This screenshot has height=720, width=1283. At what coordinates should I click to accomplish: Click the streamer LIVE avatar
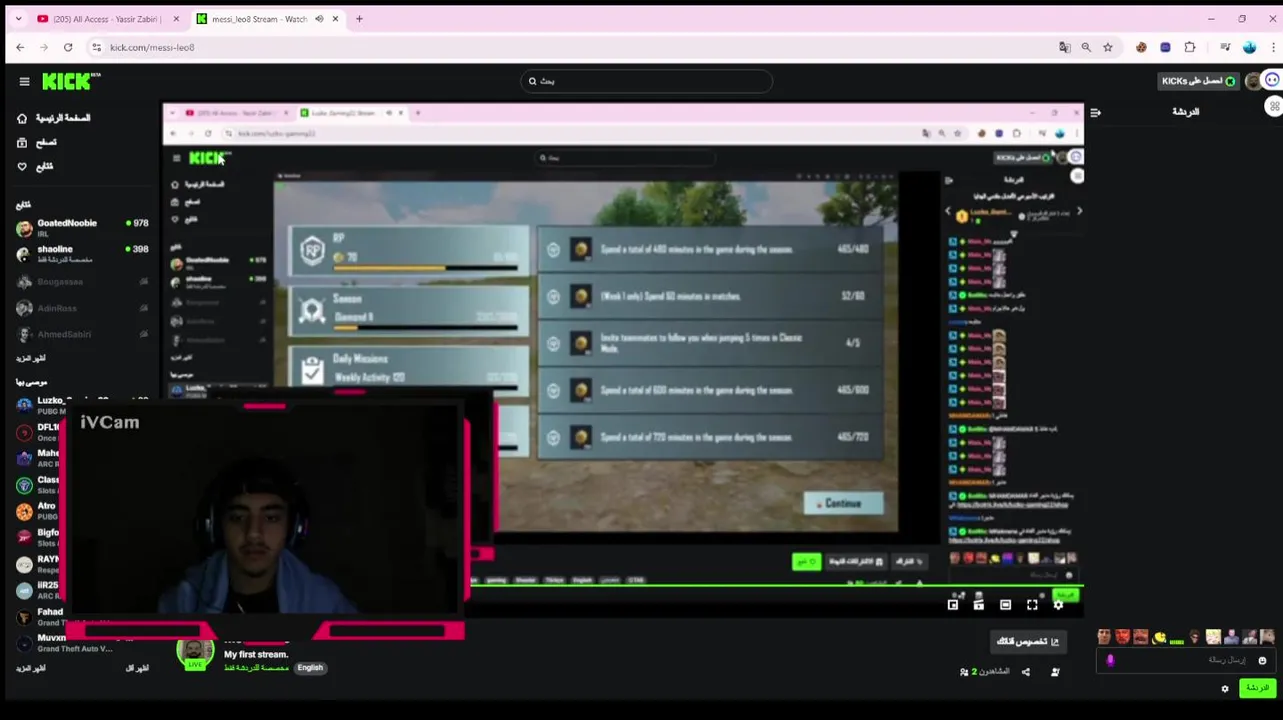(x=195, y=653)
